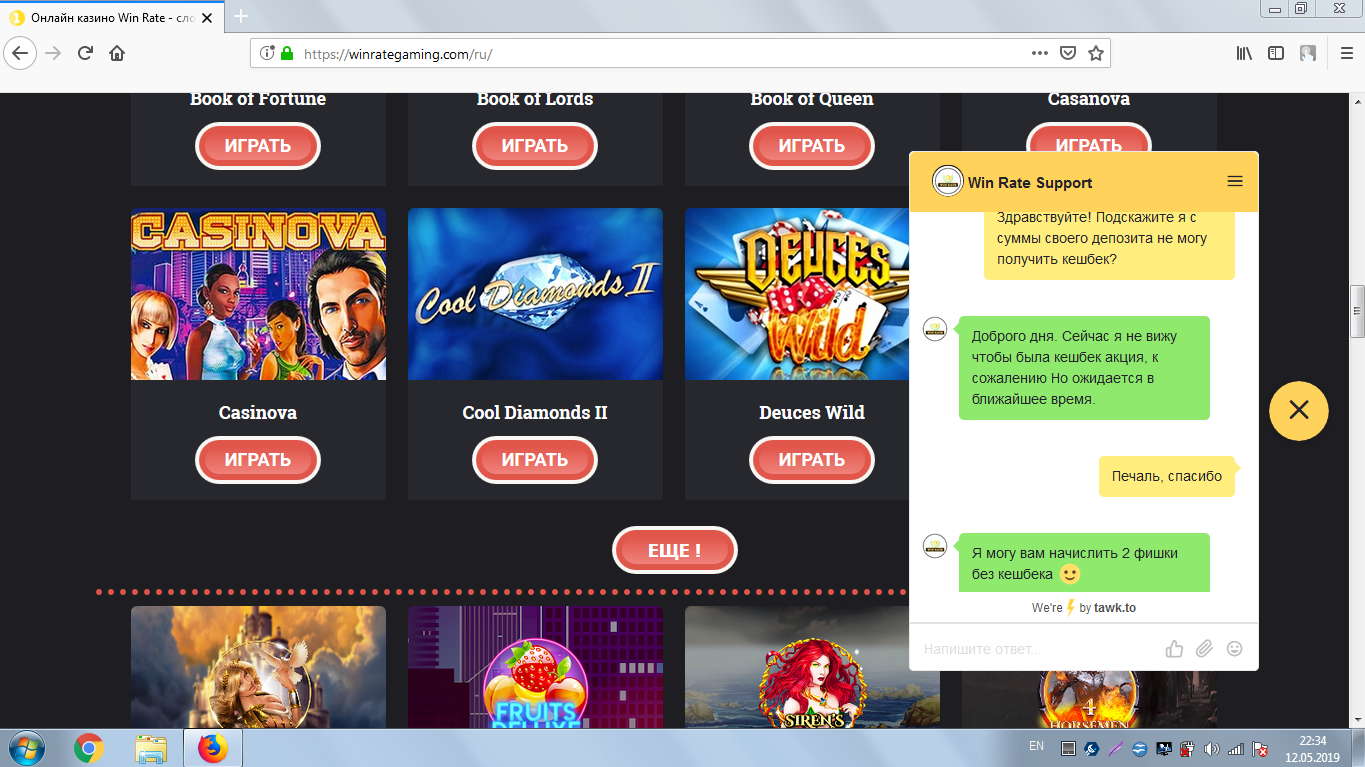The width and height of the screenshot is (1365, 767).
Task: Show the browser sidebars
Action: [1276, 53]
